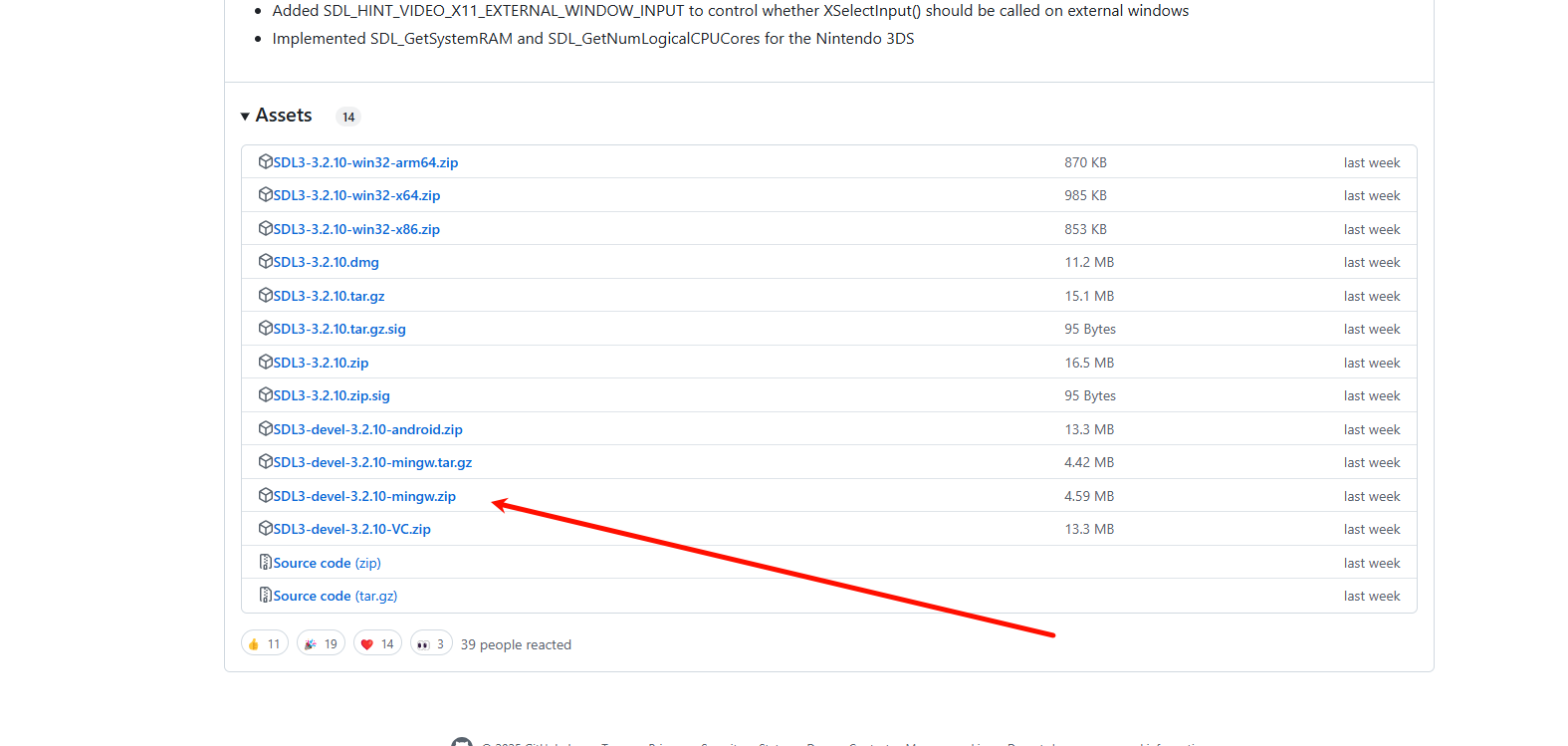This screenshot has height=746, width=1568.
Task: Download SDL3-3.2.10-win32-arm64.zip
Action: (365, 162)
